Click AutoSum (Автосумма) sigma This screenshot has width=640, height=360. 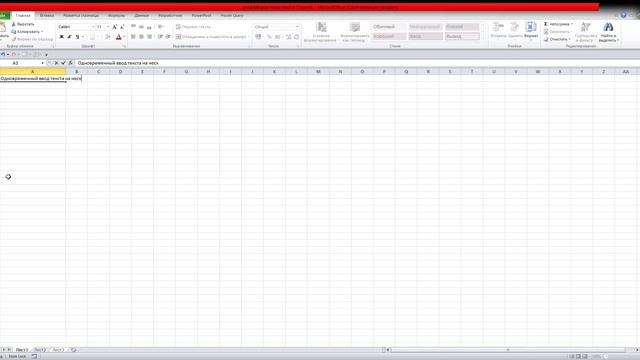pyautogui.click(x=558, y=24)
